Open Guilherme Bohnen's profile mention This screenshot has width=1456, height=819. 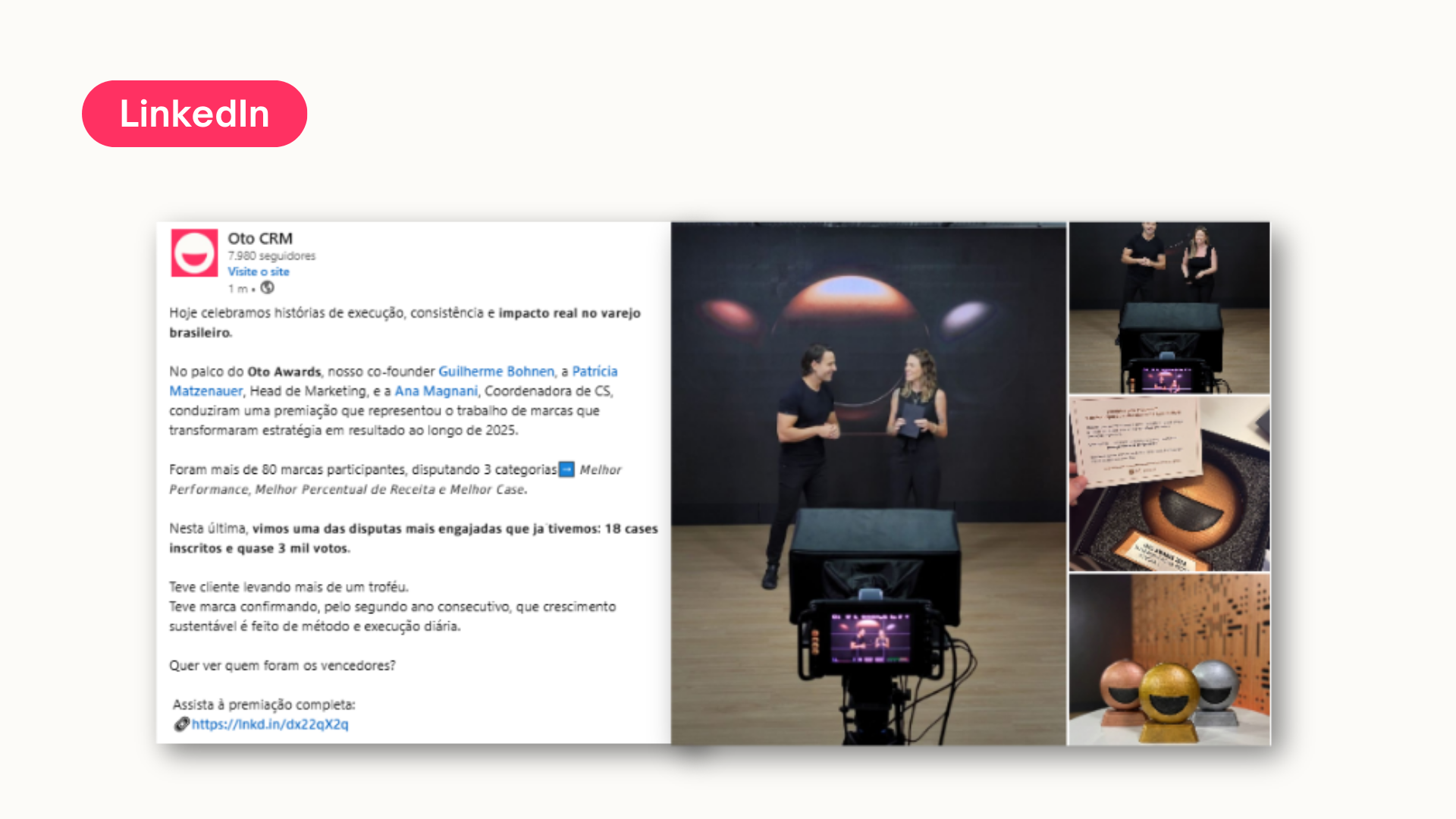point(496,372)
